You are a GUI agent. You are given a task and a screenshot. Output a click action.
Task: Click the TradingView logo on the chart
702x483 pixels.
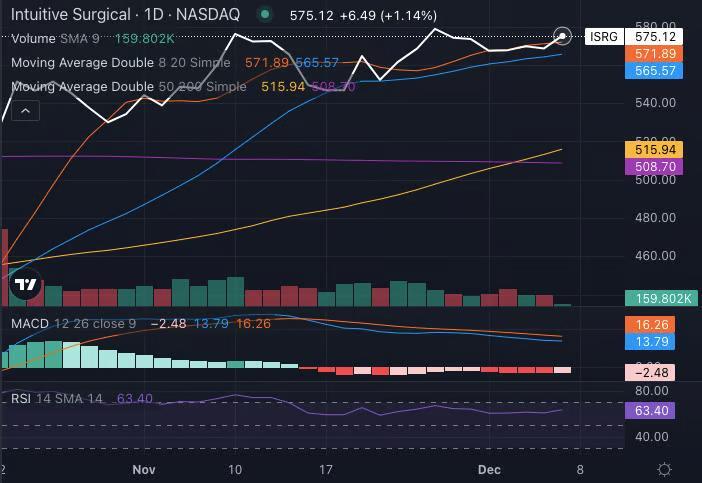click(x=26, y=285)
